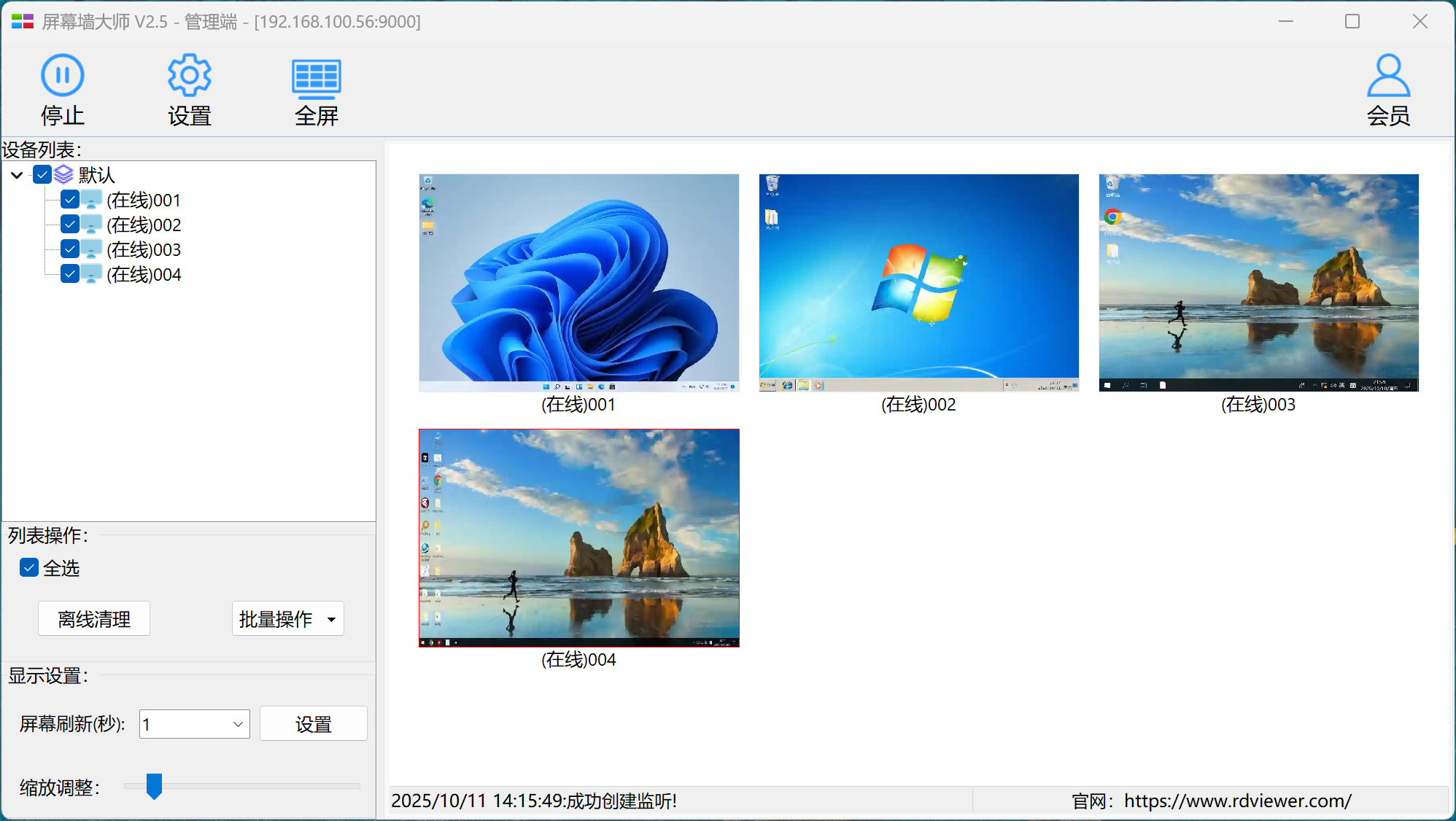Screen dimensions: 1456x821
Task: Switch to fullscreen (全屏) view
Action: point(316,77)
